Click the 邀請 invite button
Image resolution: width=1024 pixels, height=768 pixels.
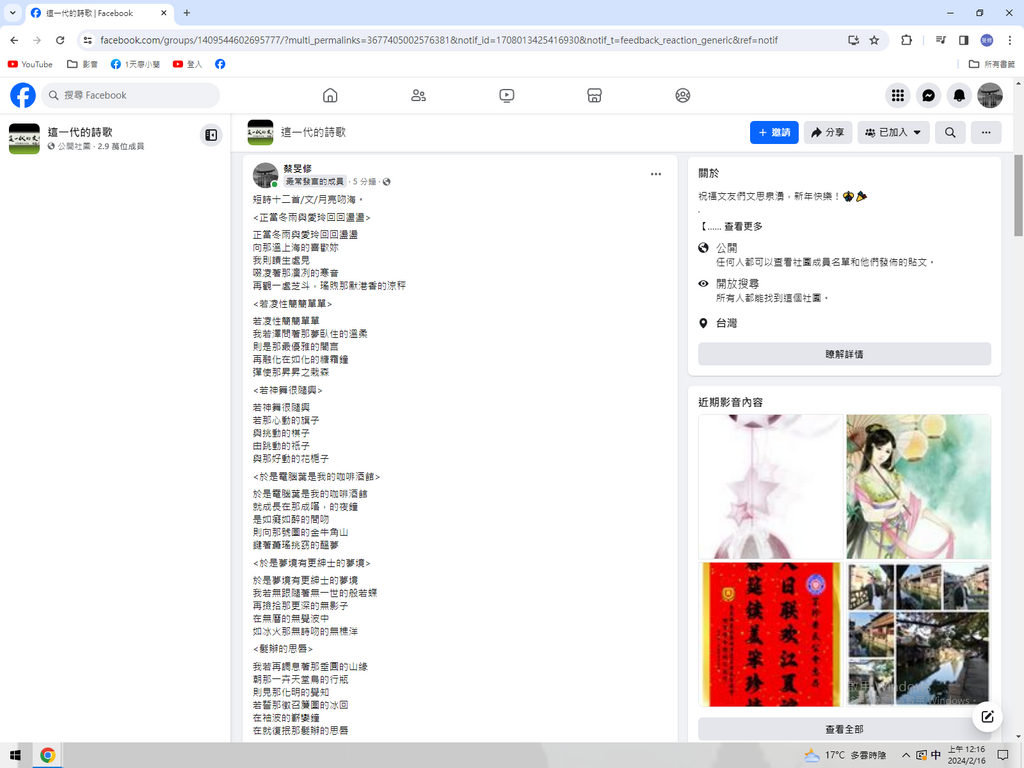coord(774,132)
